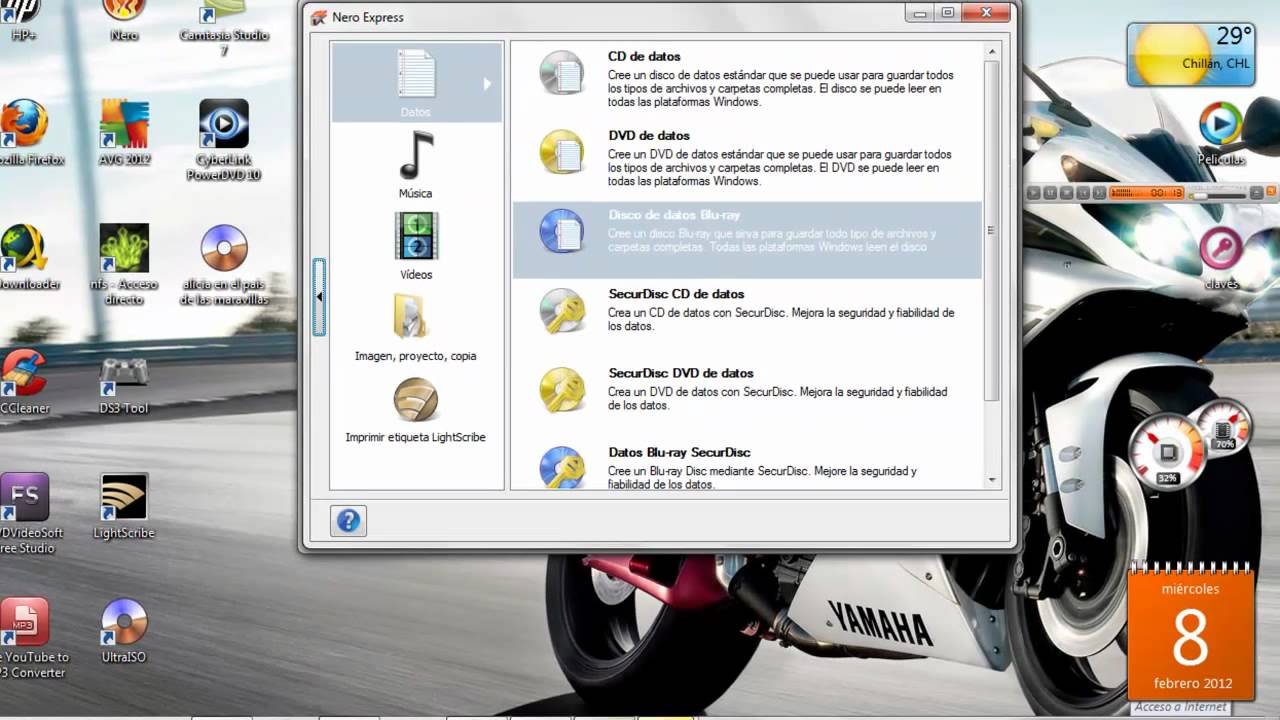Click 'Datos Blu-ray SecurDisc' title
The height and width of the screenshot is (720, 1280).
[679, 452]
